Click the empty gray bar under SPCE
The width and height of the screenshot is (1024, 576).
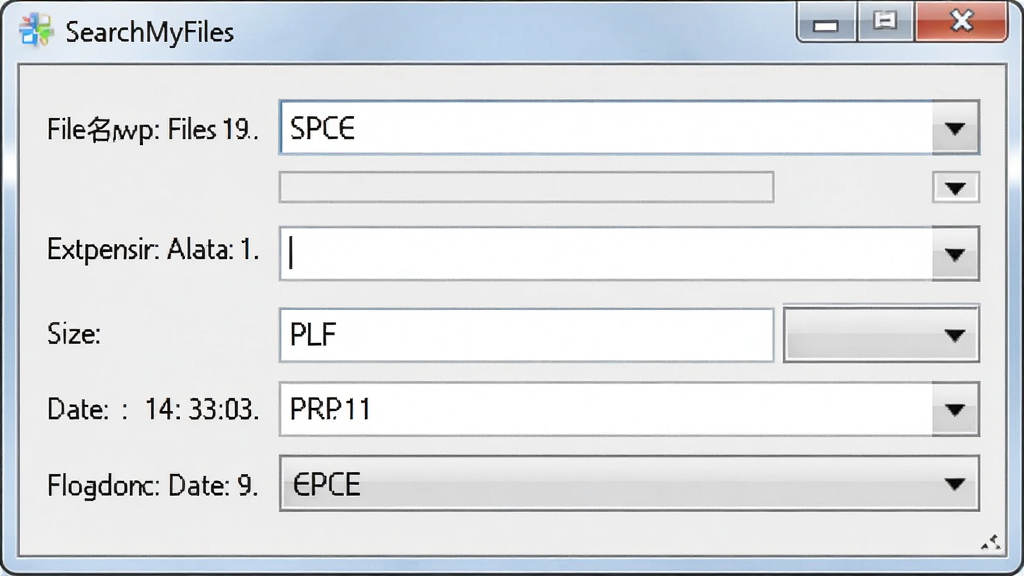click(x=526, y=187)
